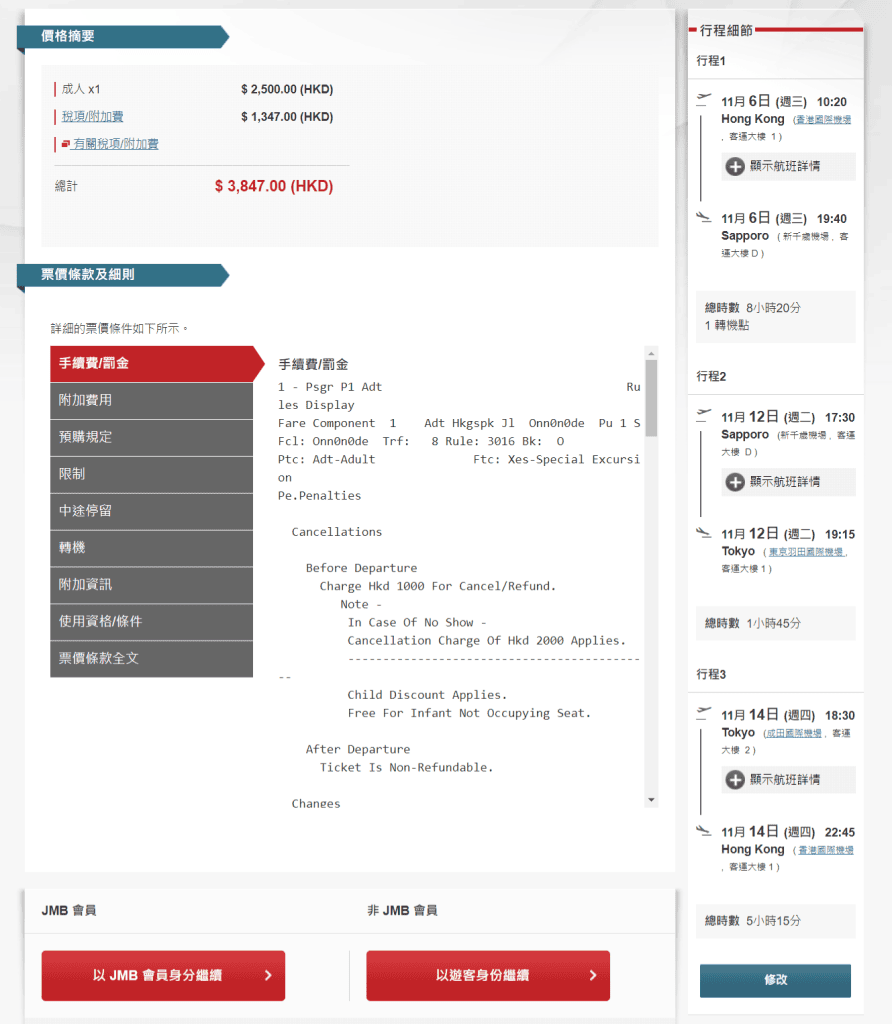Show the 票價條款全文 tab
This screenshot has height=1024, width=892.
pos(151,658)
